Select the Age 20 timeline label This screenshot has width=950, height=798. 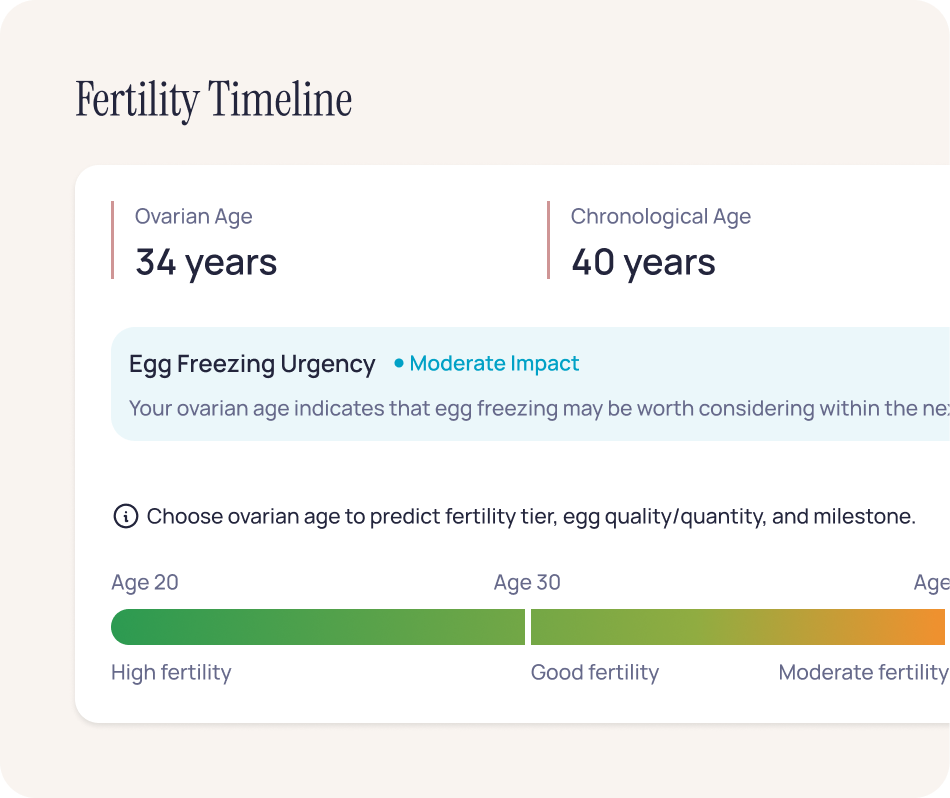(145, 583)
